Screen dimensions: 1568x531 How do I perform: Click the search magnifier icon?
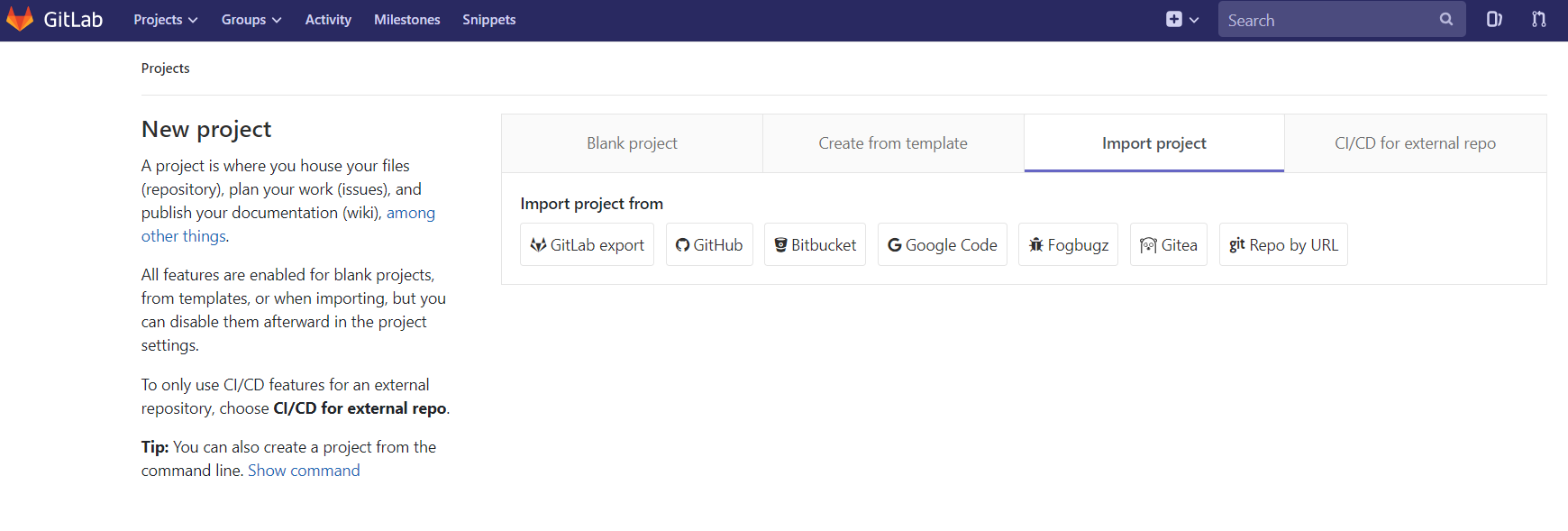[1445, 19]
